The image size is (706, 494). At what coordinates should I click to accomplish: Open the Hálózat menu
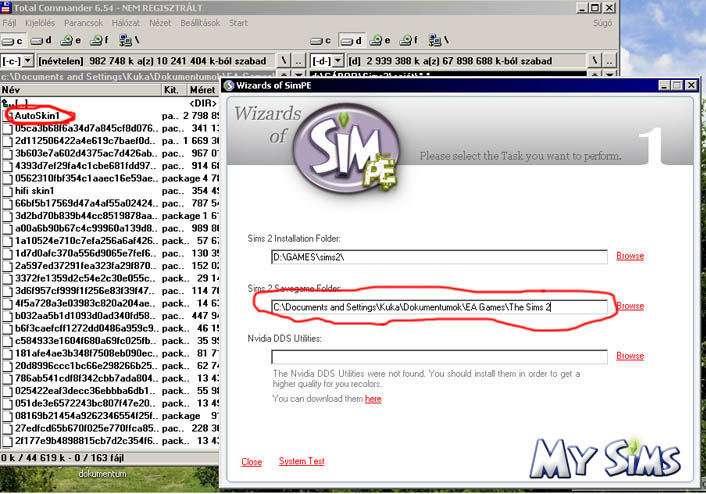click(126, 23)
